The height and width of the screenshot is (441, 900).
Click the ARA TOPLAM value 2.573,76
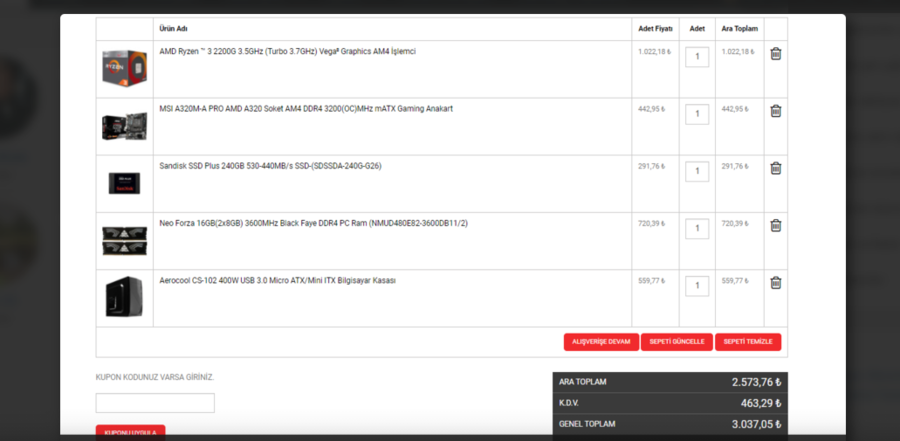[x=757, y=382]
